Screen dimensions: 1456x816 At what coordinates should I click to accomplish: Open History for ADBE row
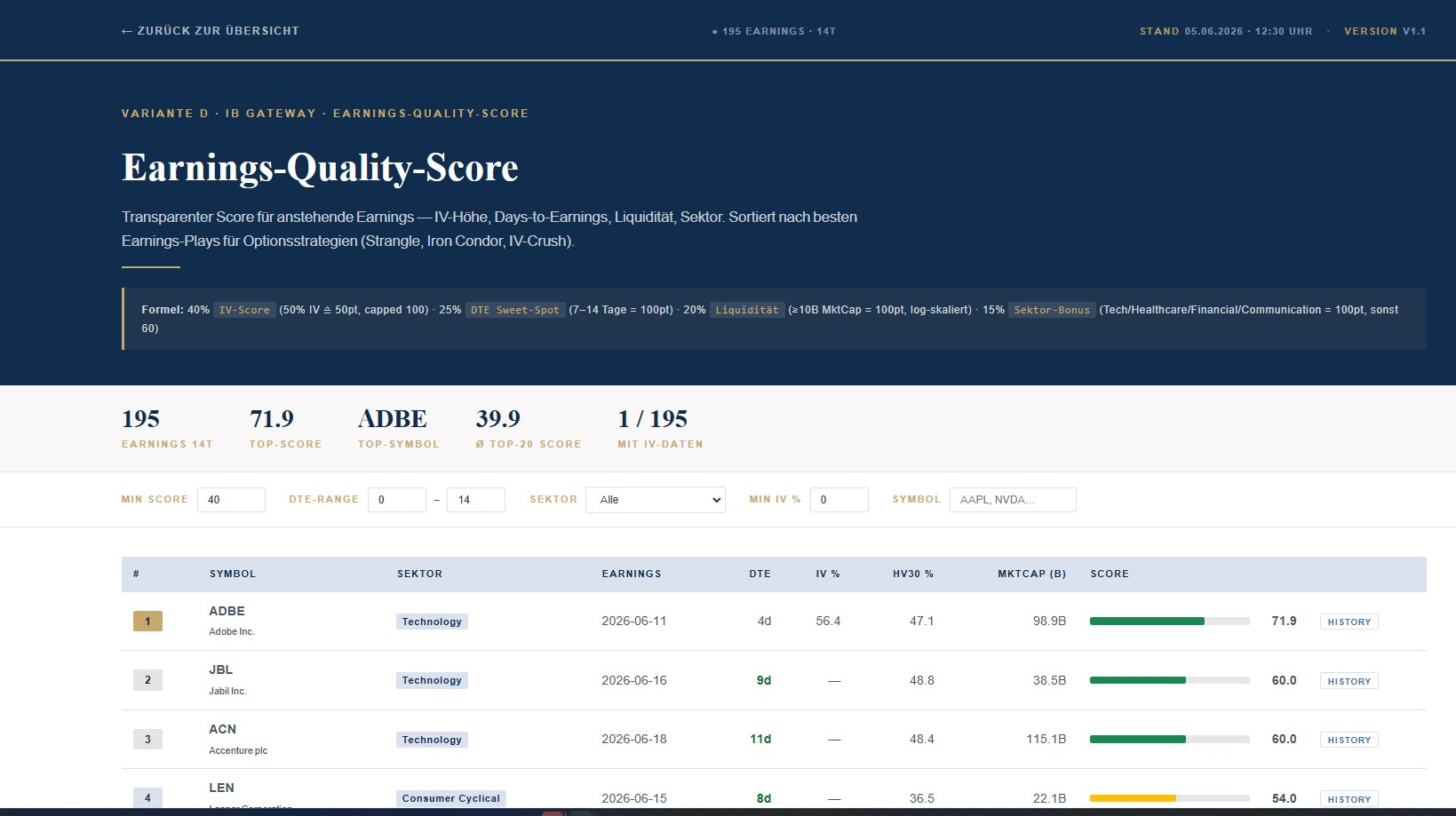click(1349, 622)
